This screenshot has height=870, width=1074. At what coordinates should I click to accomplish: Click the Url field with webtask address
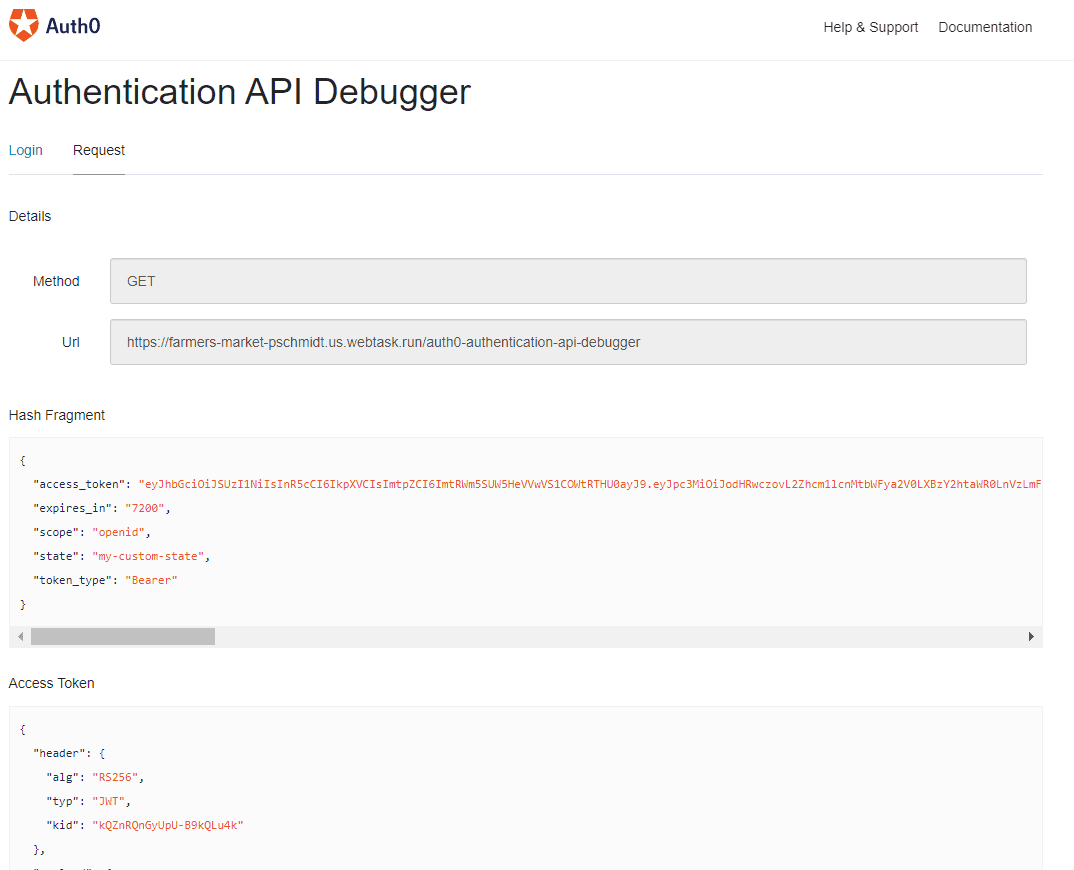point(568,342)
